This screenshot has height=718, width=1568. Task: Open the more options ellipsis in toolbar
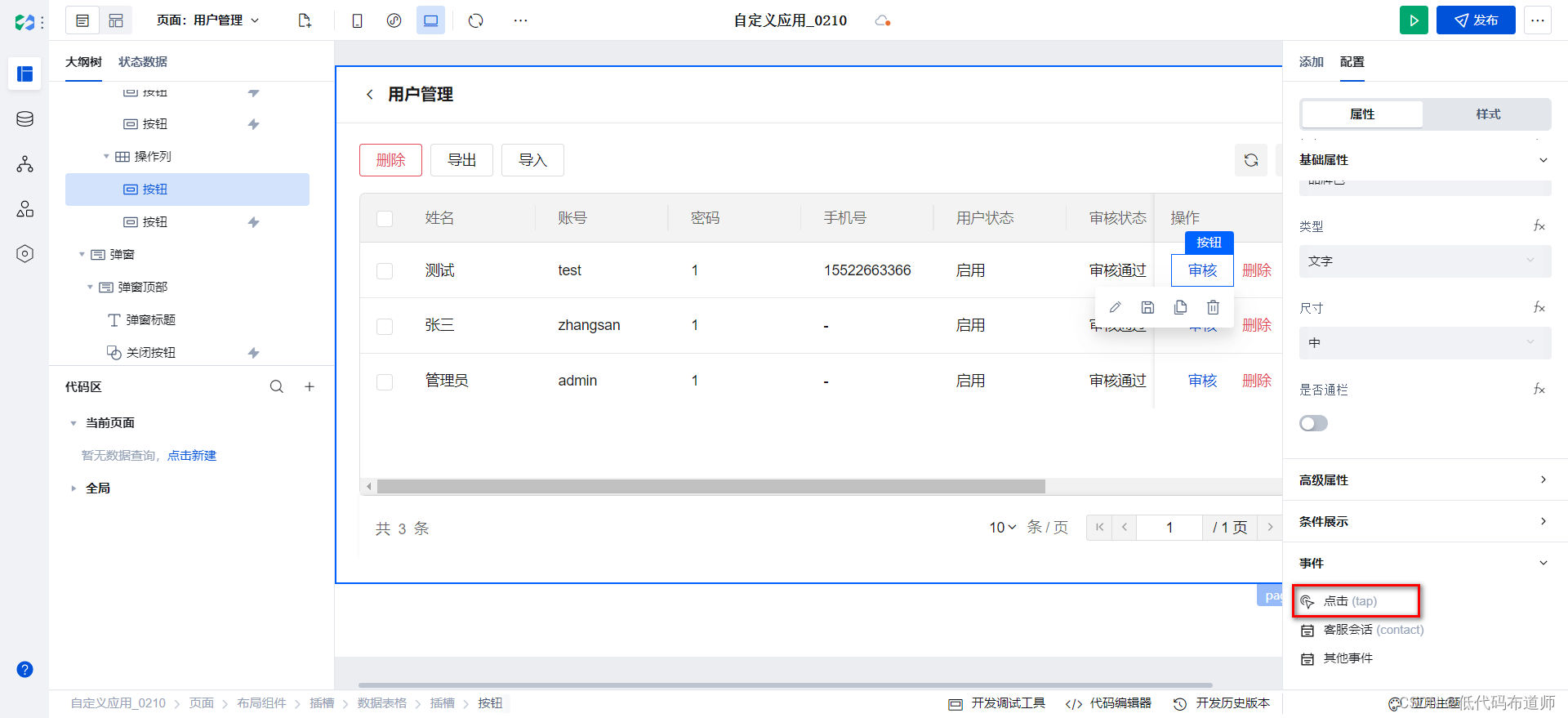520,20
